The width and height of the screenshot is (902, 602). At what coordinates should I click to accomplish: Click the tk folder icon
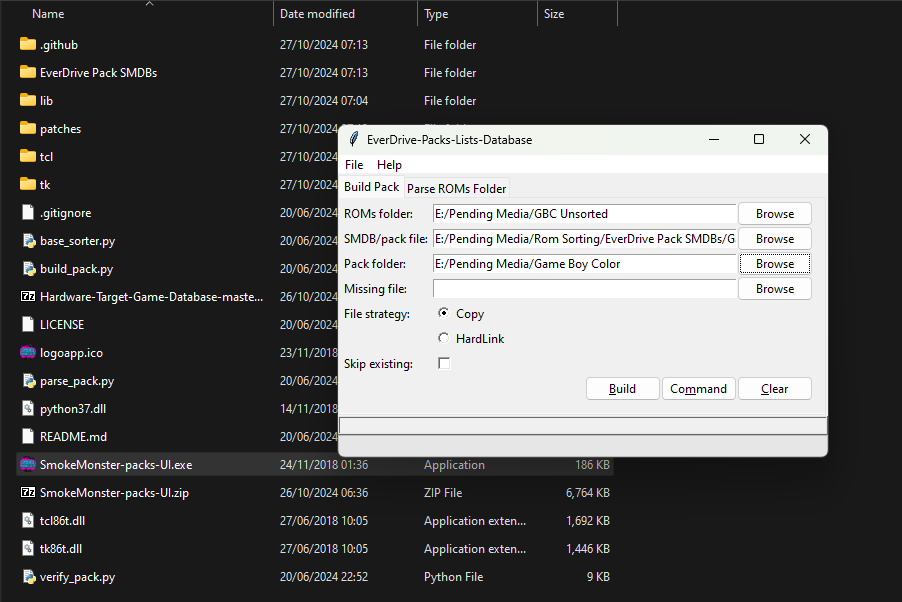click(x=28, y=184)
